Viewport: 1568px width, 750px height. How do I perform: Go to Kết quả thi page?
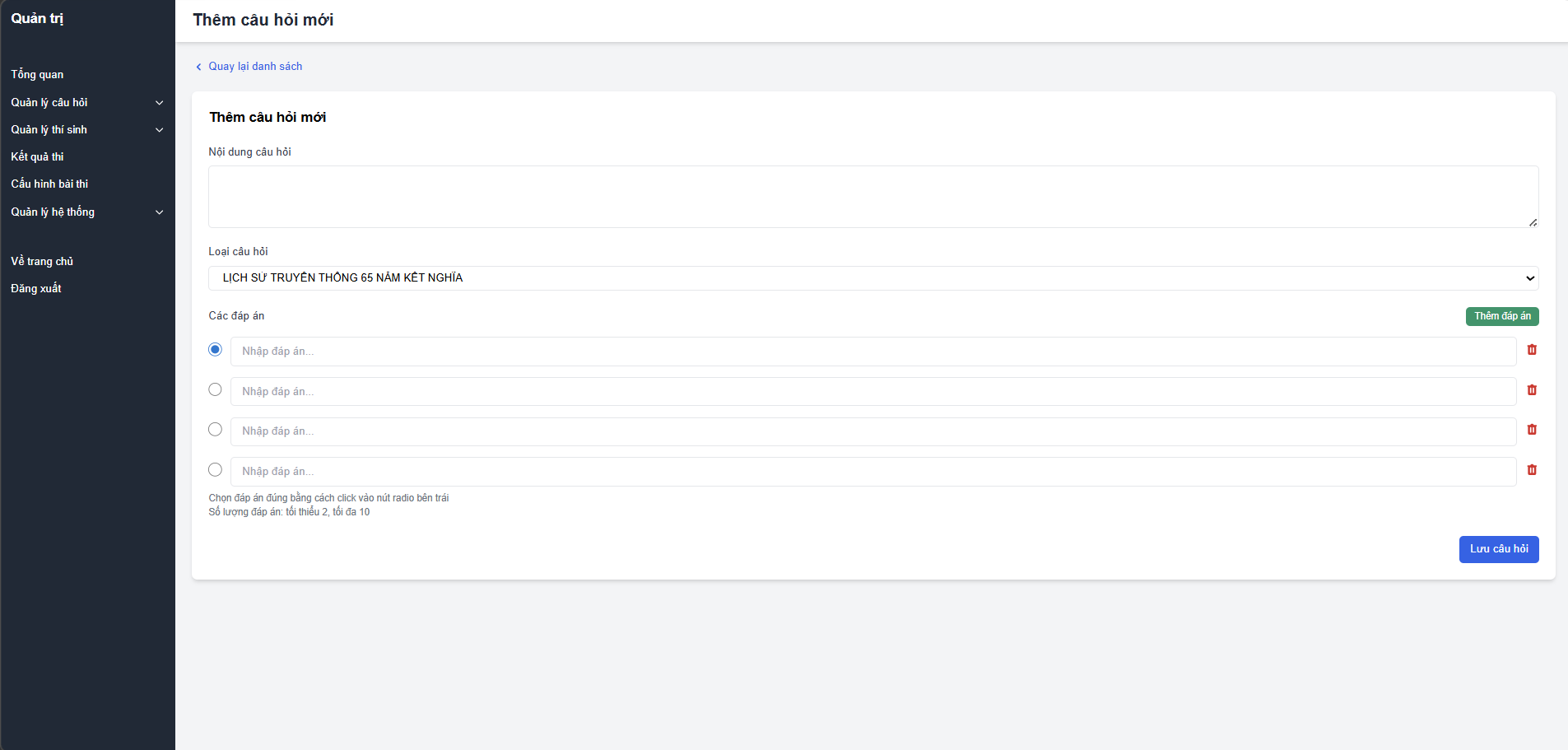coord(37,157)
